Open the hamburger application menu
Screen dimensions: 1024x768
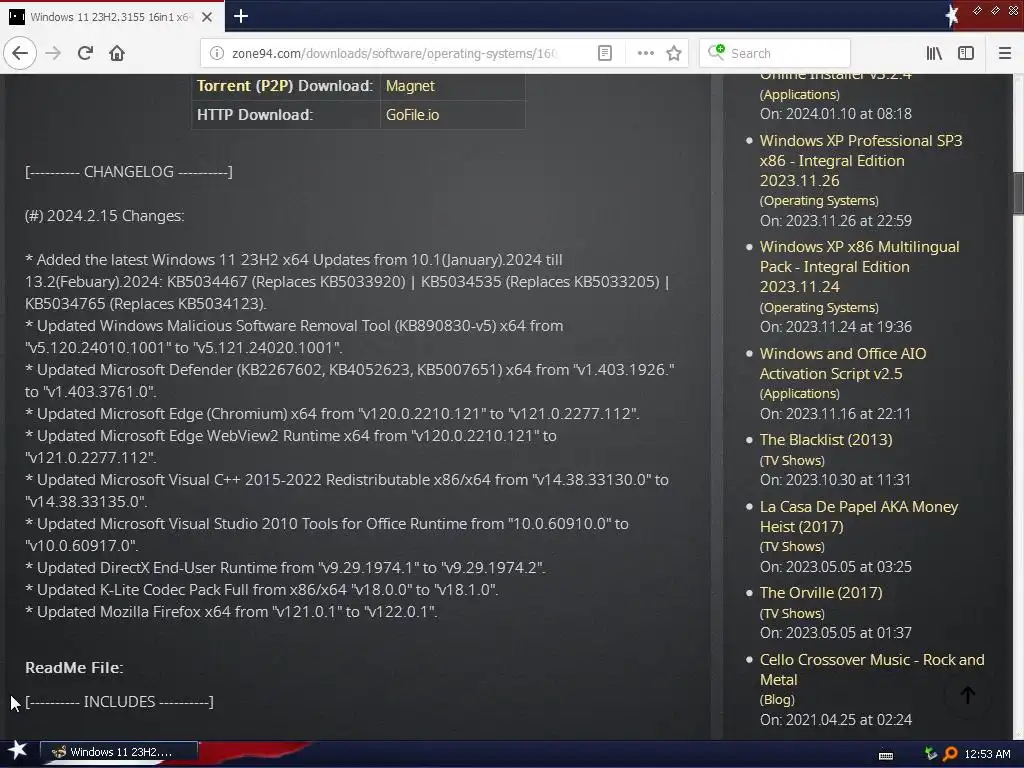(1004, 54)
